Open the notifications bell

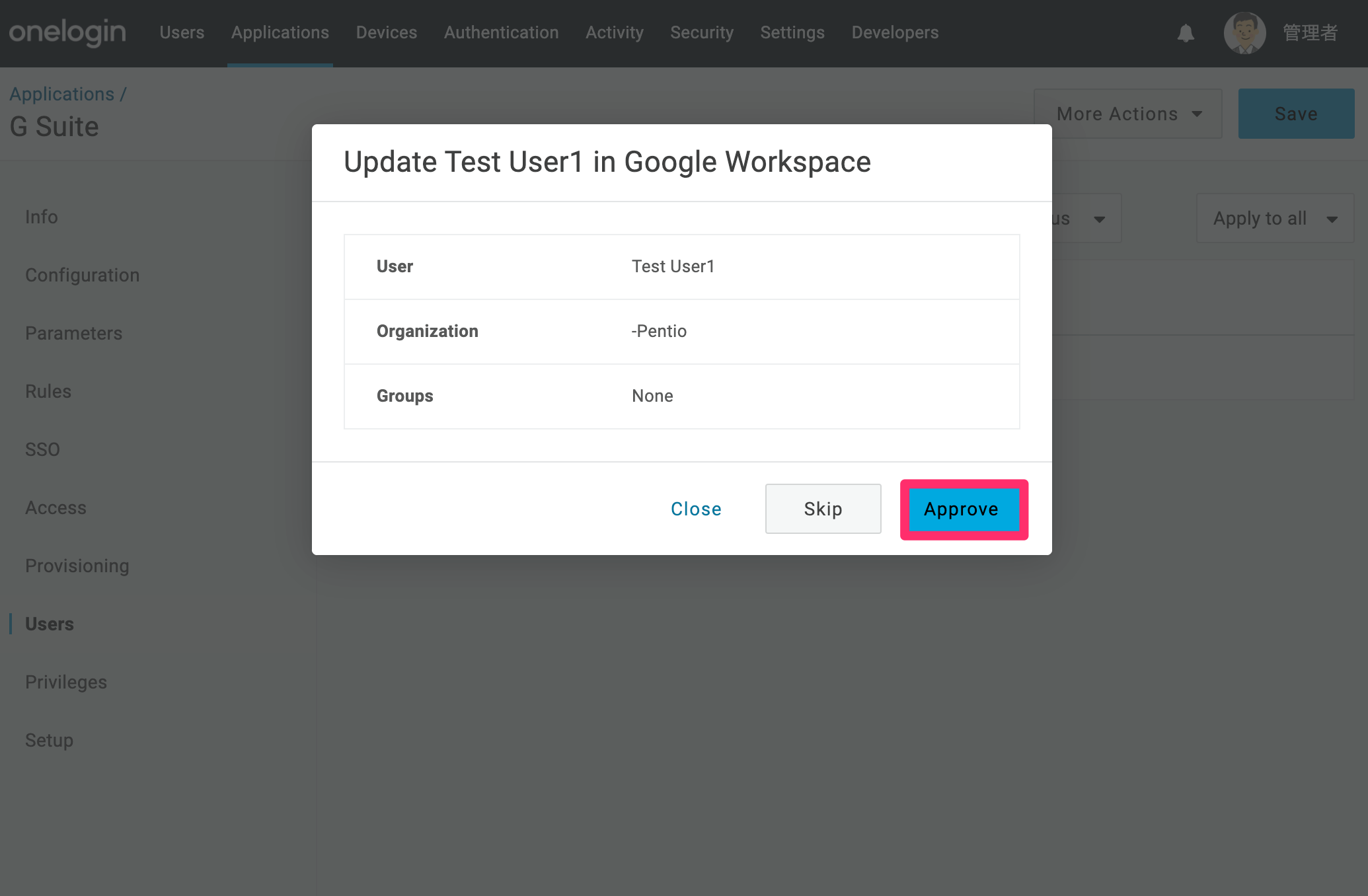click(1186, 32)
